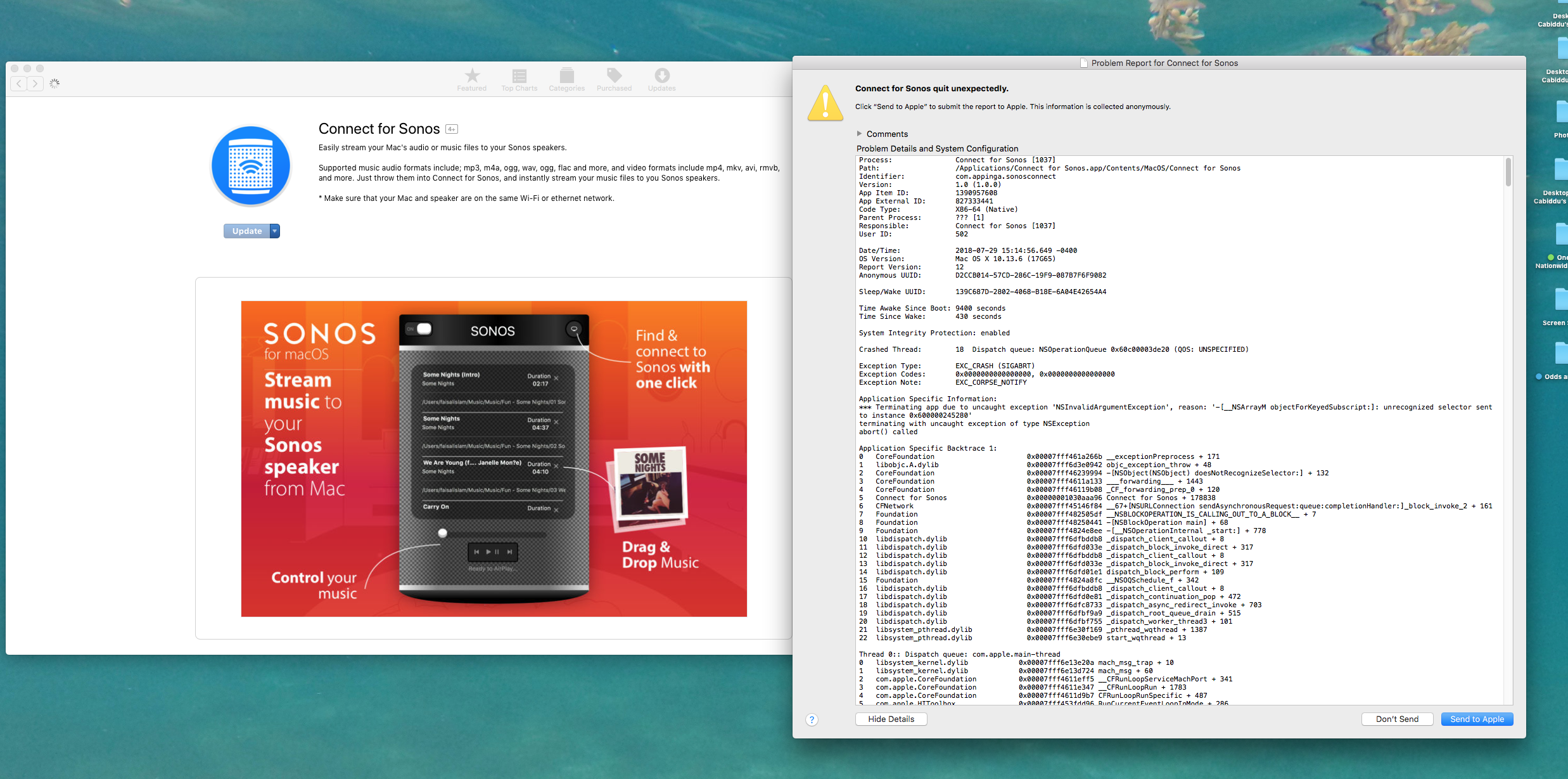Click the 'Code Type:' row in report

(x=938, y=209)
